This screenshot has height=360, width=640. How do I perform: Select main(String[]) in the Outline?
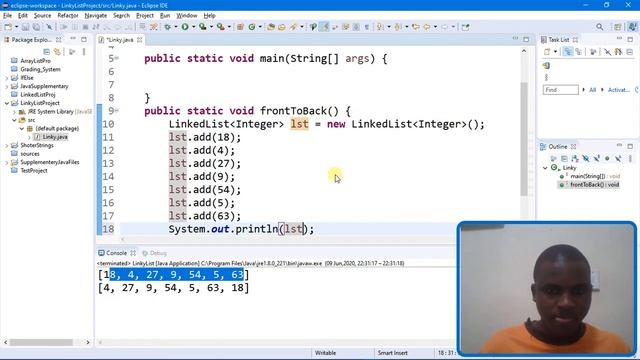(595, 176)
